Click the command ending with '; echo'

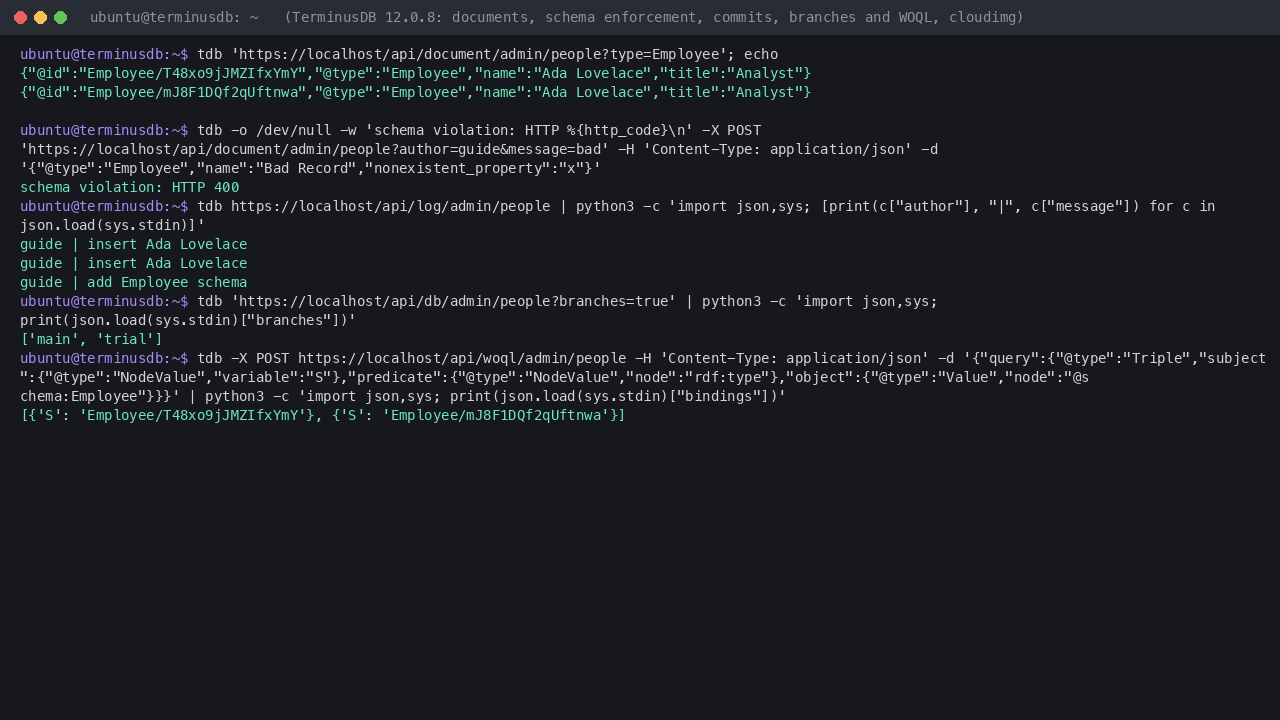pos(399,54)
